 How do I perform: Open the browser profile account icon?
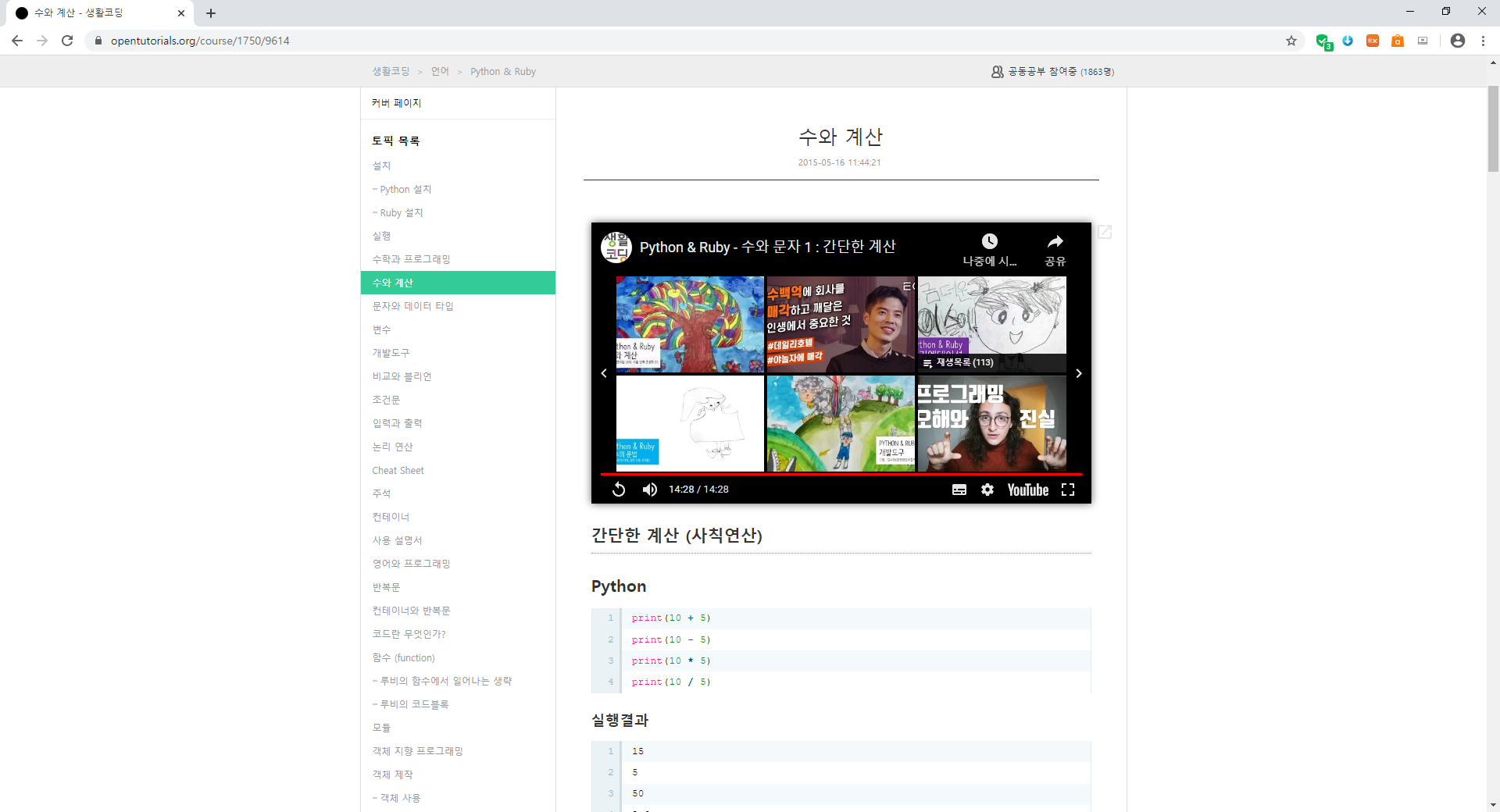tap(1458, 41)
